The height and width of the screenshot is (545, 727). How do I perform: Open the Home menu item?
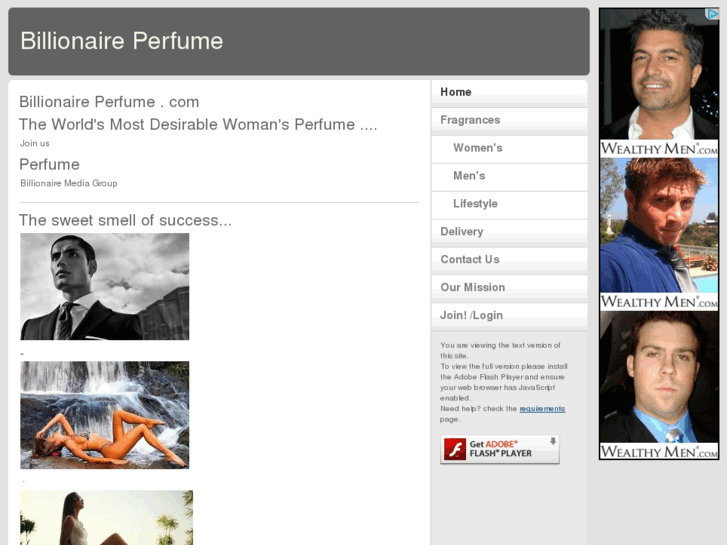[509, 92]
